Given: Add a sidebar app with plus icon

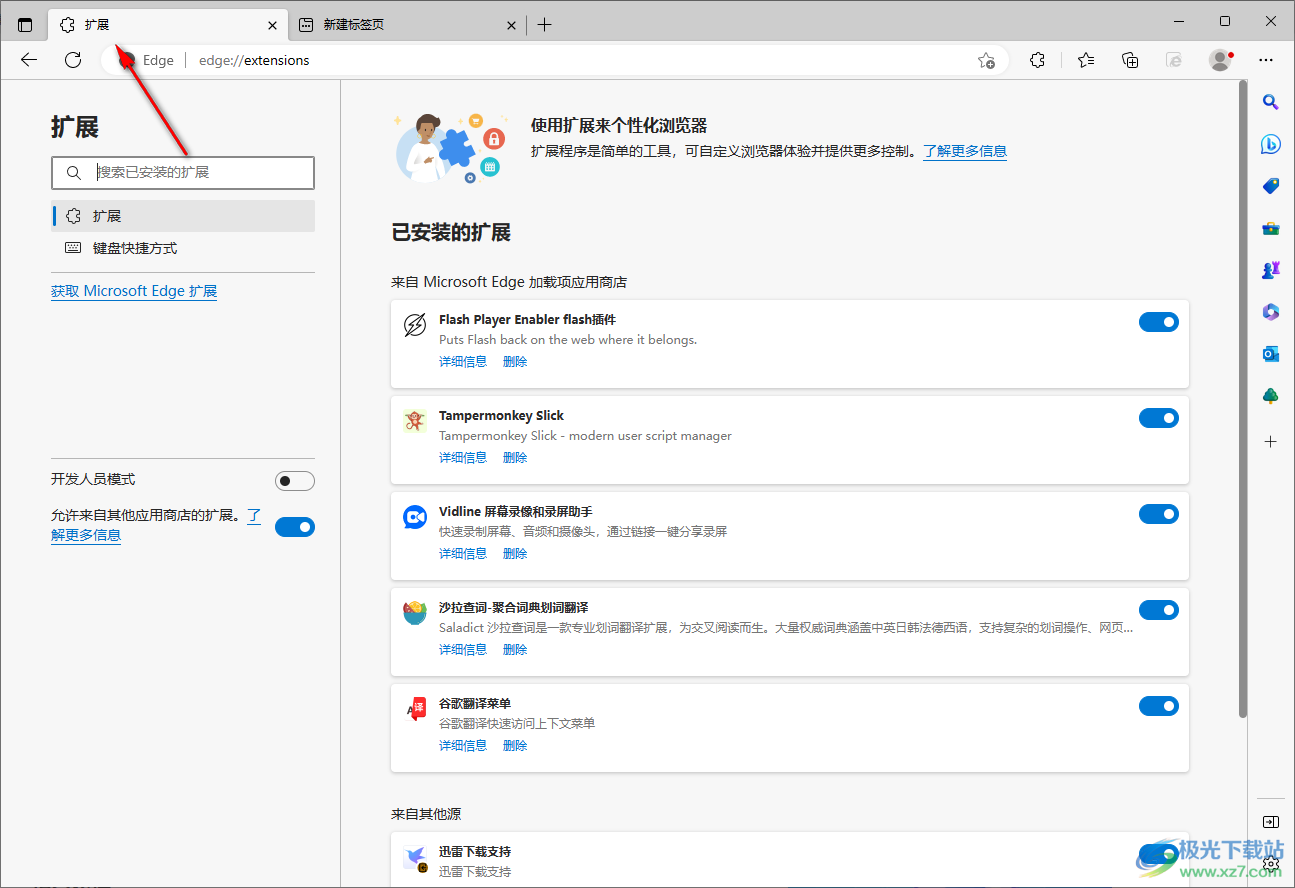Looking at the screenshot, I should point(1271,441).
